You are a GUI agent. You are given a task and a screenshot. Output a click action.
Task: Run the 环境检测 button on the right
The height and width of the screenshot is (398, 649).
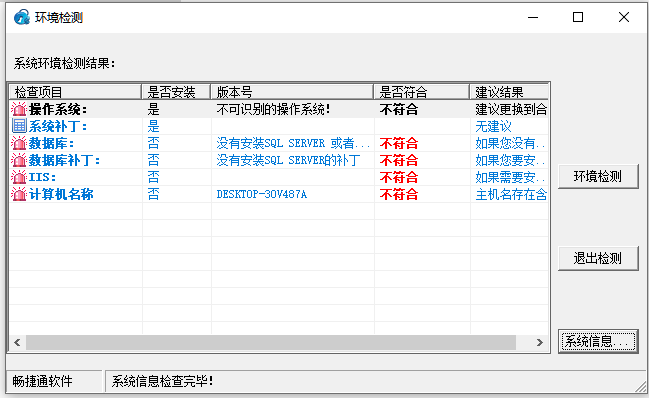pos(598,177)
